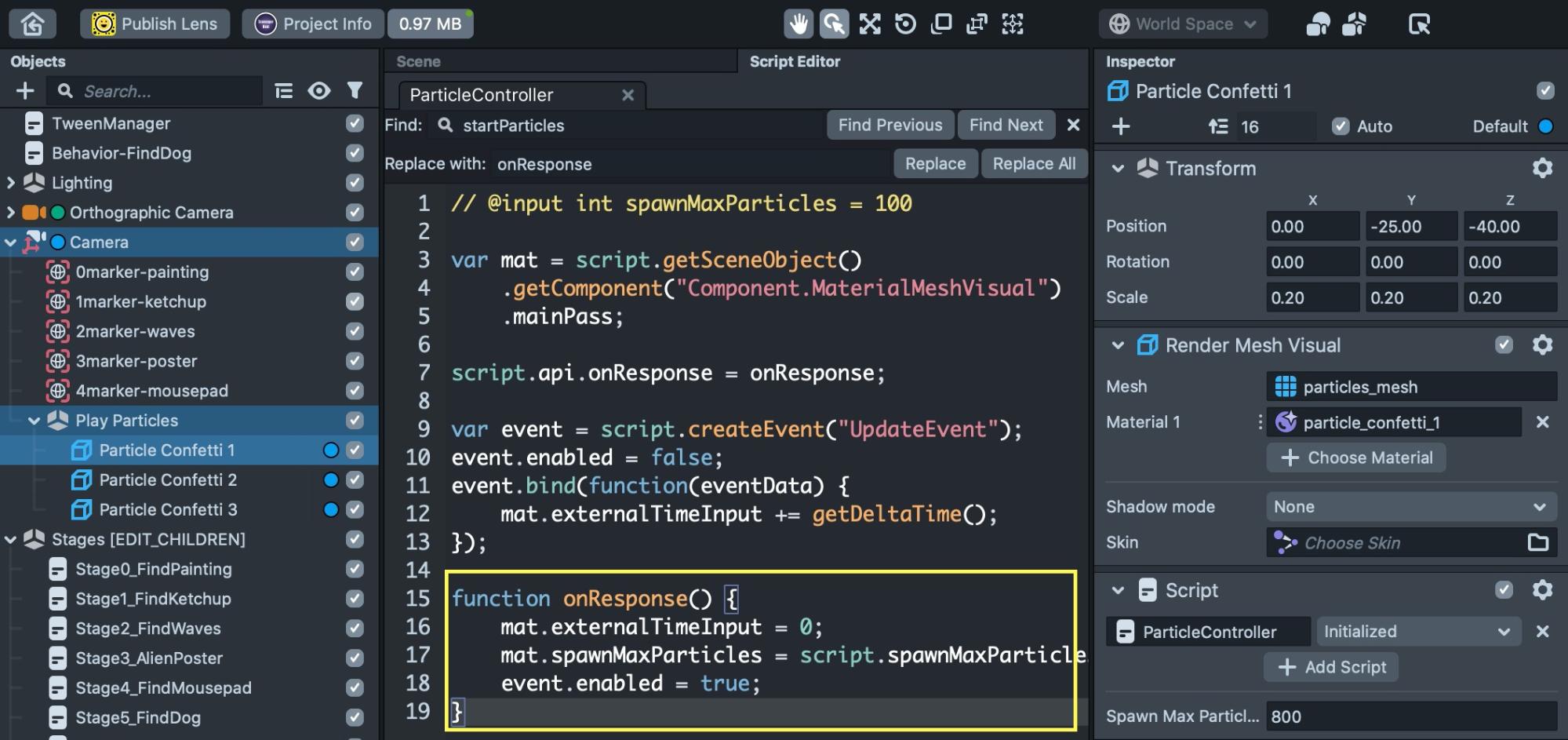This screenshot has height=740, width=1568.
Task: Select the 2marker-waves marker icon
Action: [x=57, y=331]
